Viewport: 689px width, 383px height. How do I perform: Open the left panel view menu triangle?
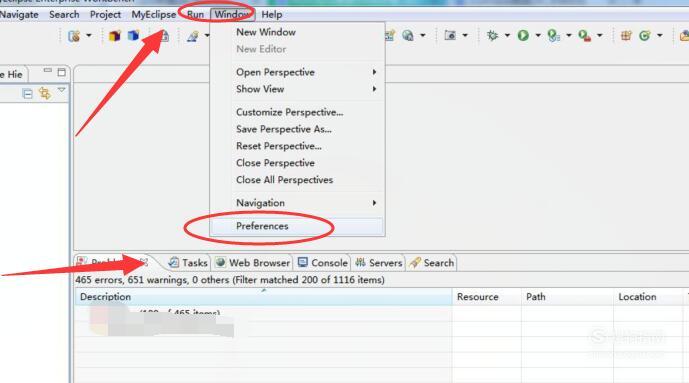pos(62,90)
